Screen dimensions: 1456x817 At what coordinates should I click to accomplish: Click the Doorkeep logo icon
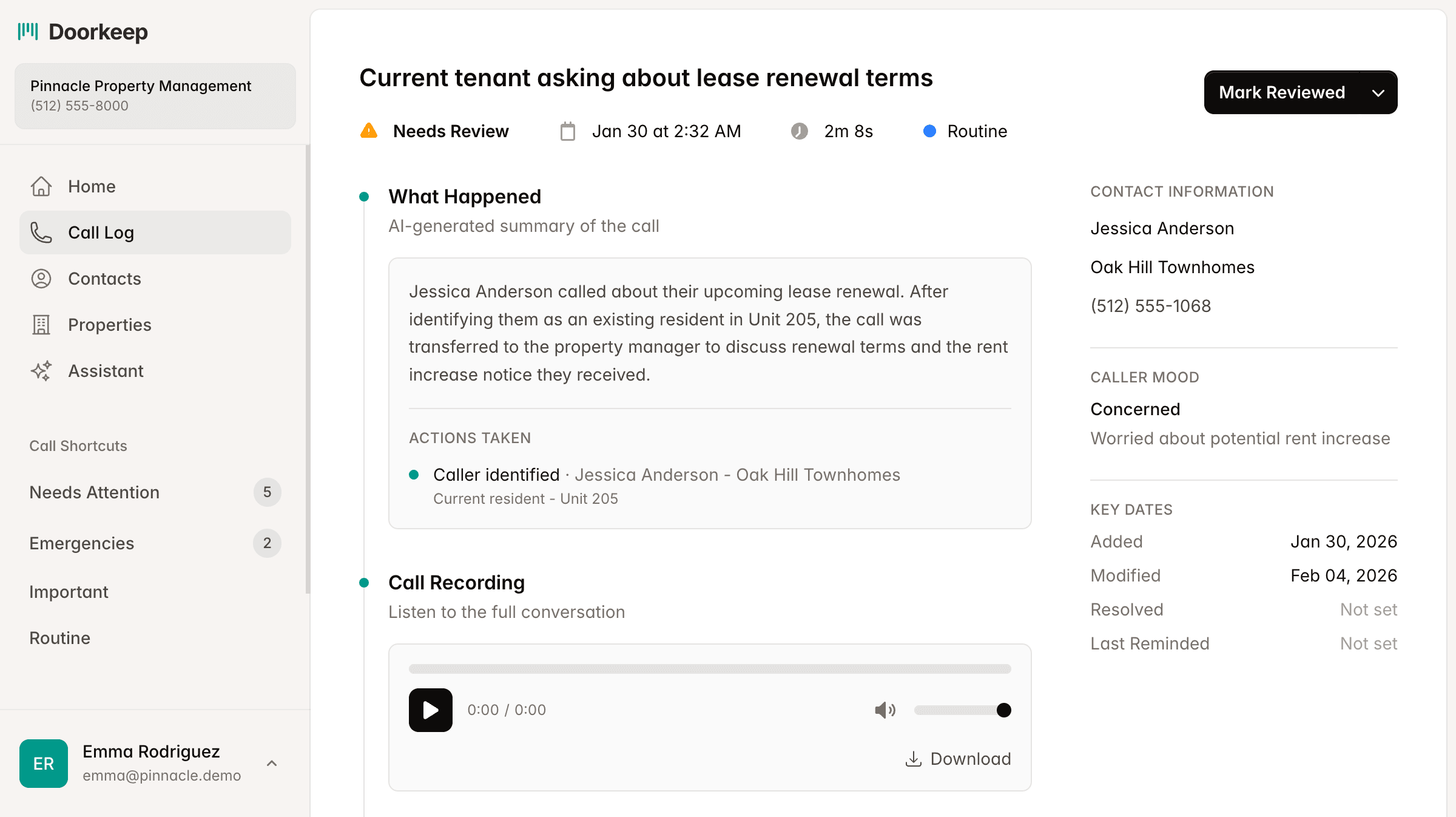[29, 31]
